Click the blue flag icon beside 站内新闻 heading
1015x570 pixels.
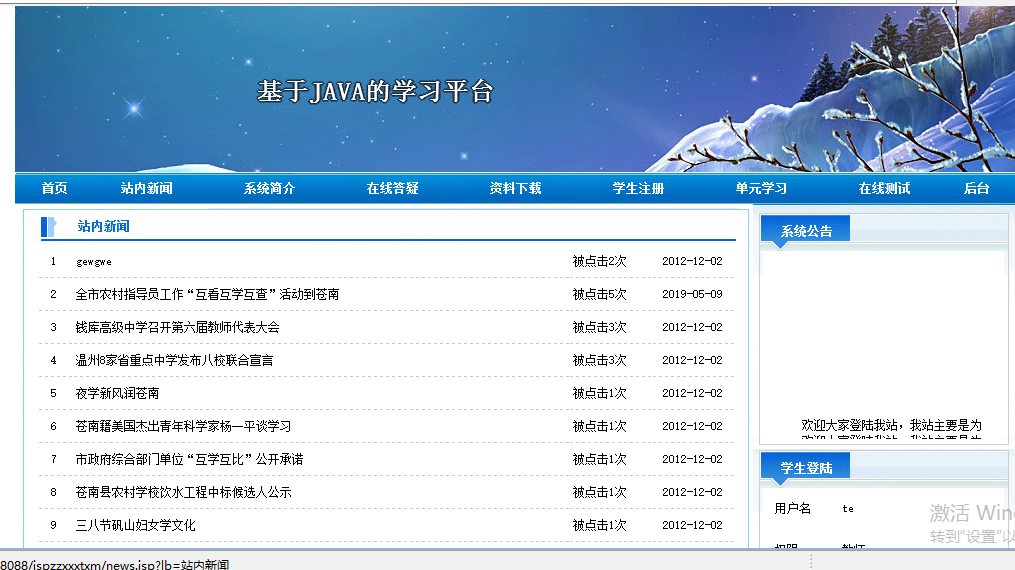click(49, 226)
